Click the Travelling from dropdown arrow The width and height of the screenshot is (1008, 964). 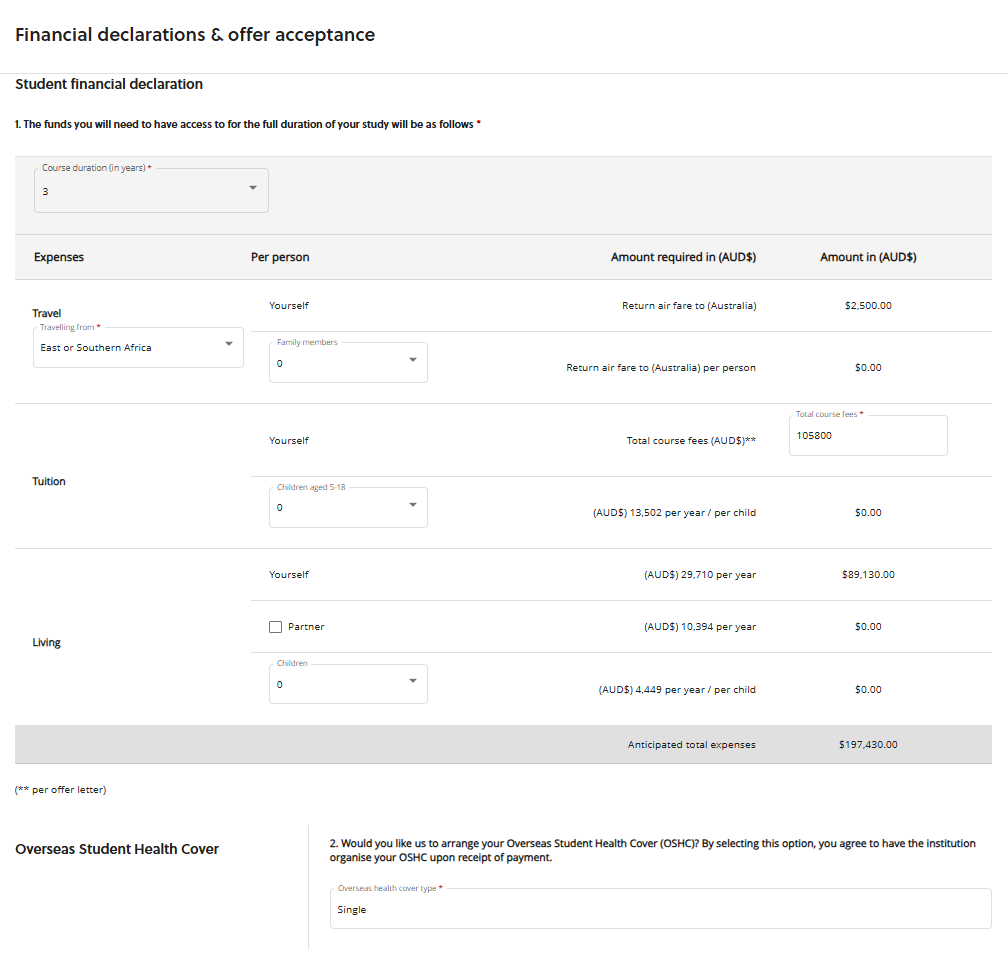[x=228, y=344]
